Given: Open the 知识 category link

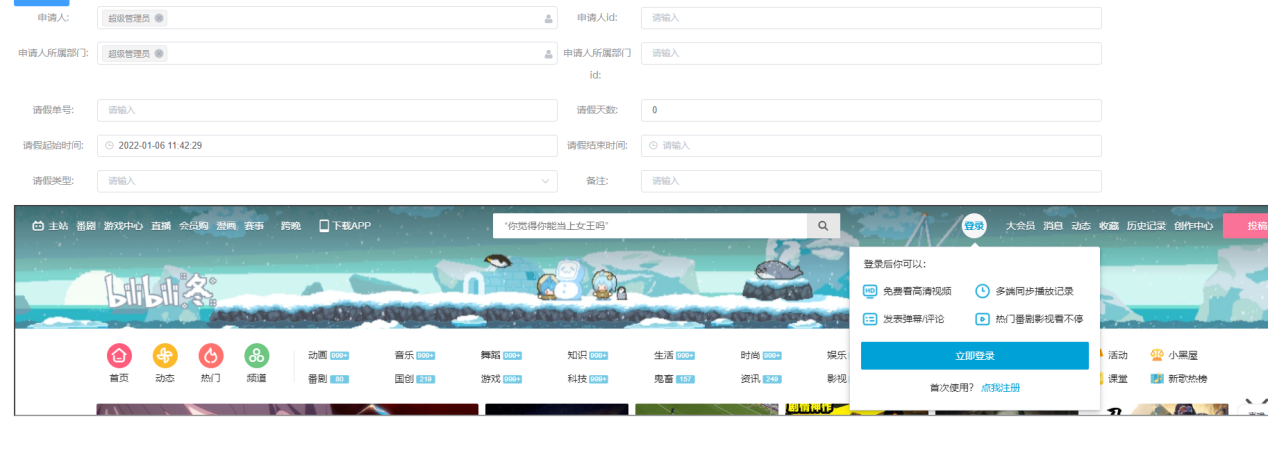Looking at the screenshot, I should (577, 355).
